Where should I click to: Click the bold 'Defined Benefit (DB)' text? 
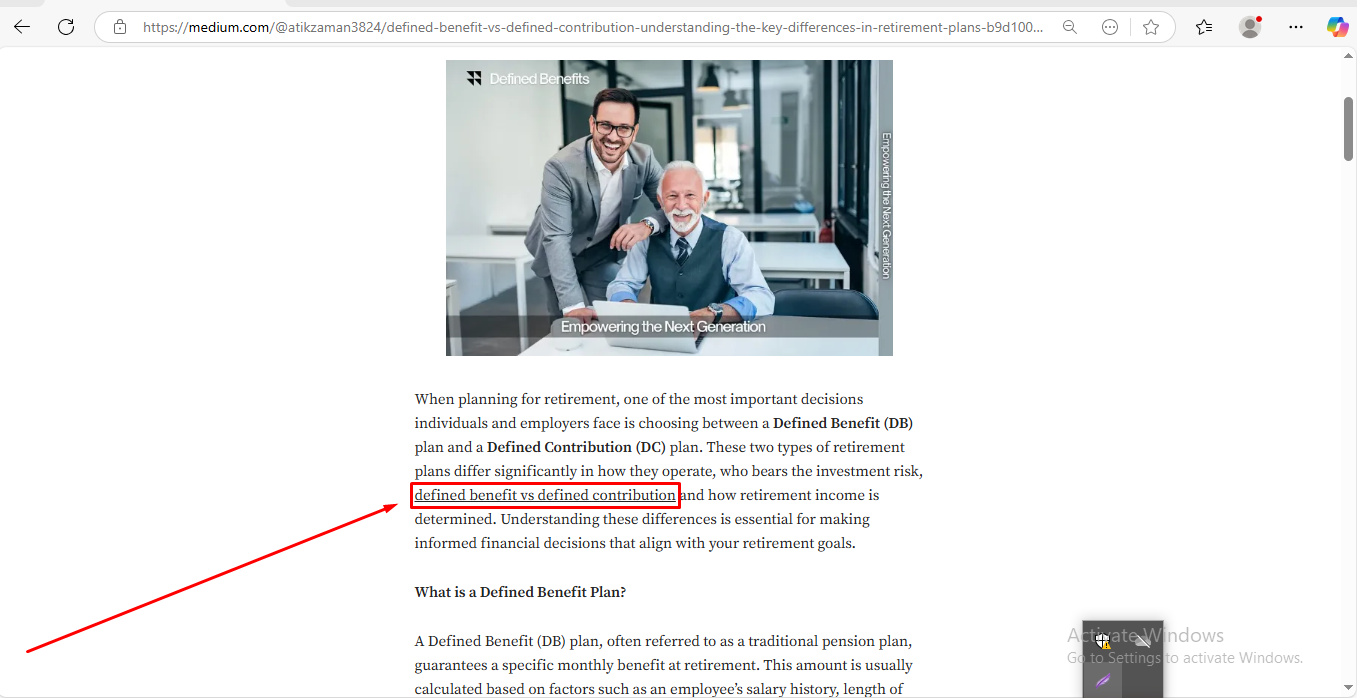tap(843, 423)
